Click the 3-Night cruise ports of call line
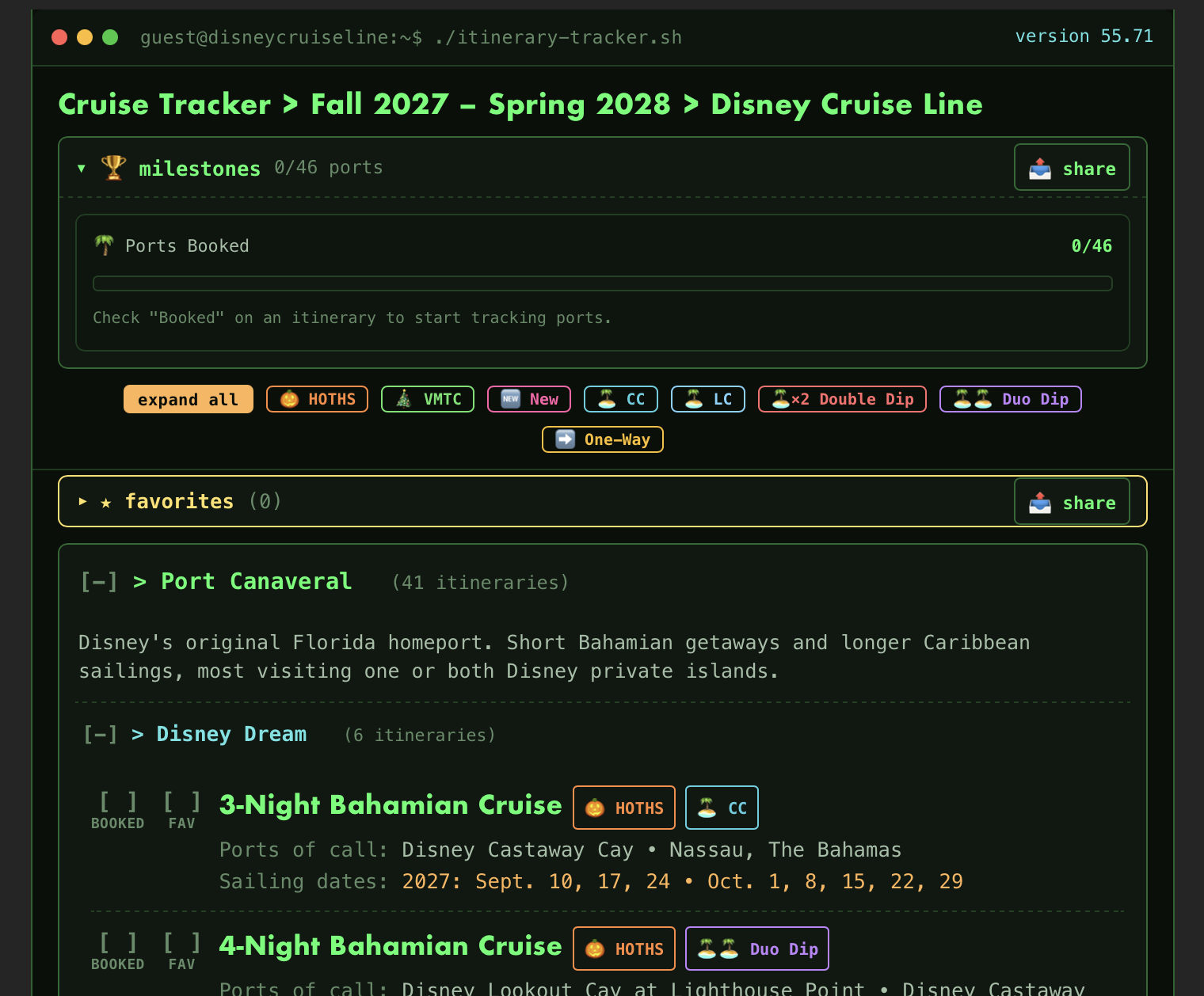This screenshot has height=996, width=1204. pos(561,850)
